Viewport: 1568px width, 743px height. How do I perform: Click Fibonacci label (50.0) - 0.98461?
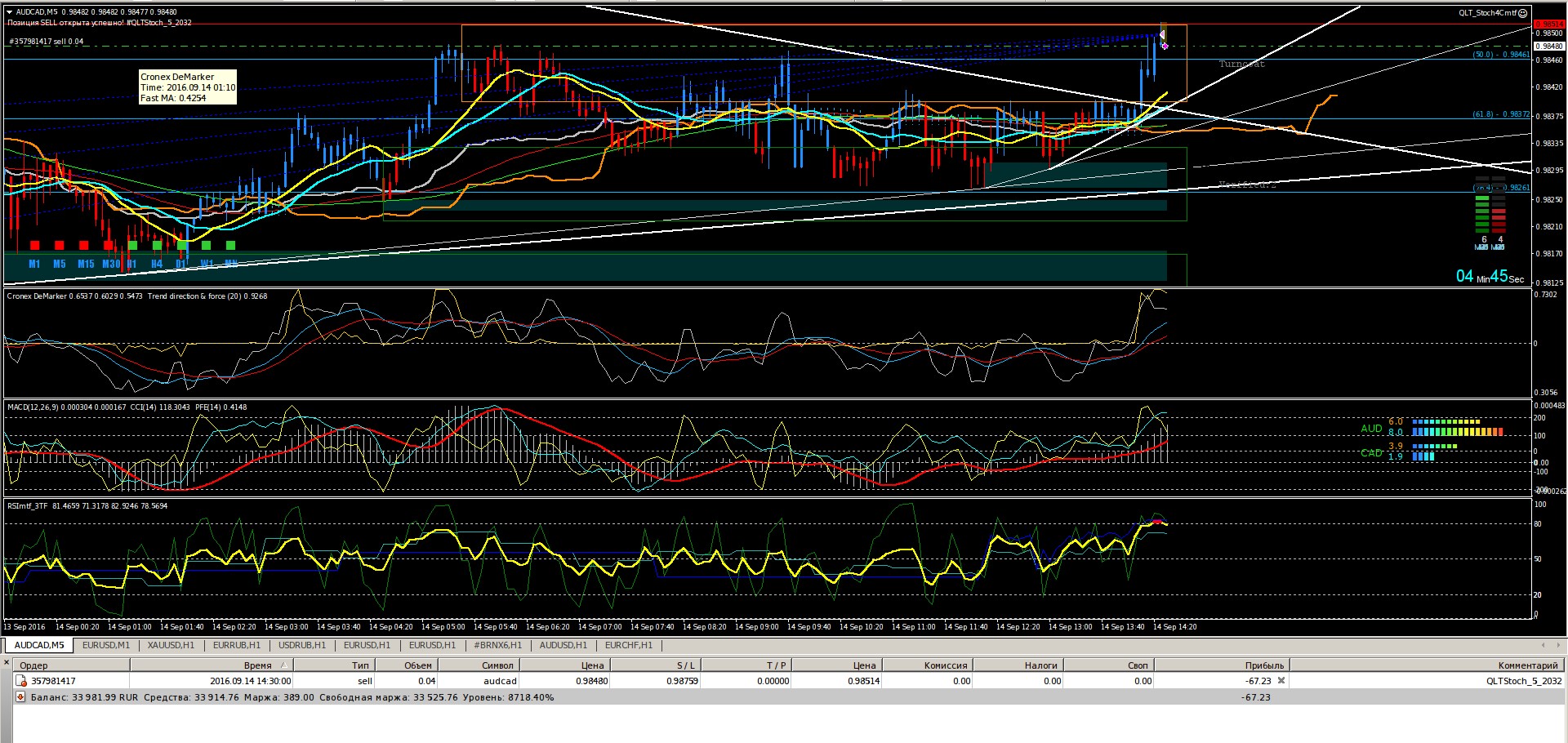[x=1501, y=55]
